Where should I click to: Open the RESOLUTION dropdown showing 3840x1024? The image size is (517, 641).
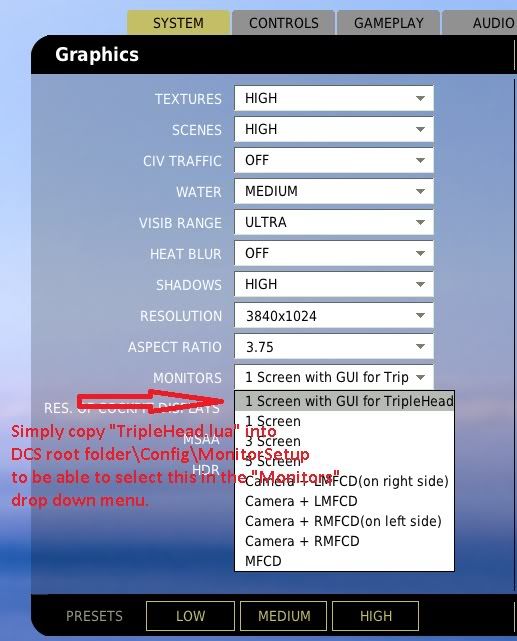point(334,315)
